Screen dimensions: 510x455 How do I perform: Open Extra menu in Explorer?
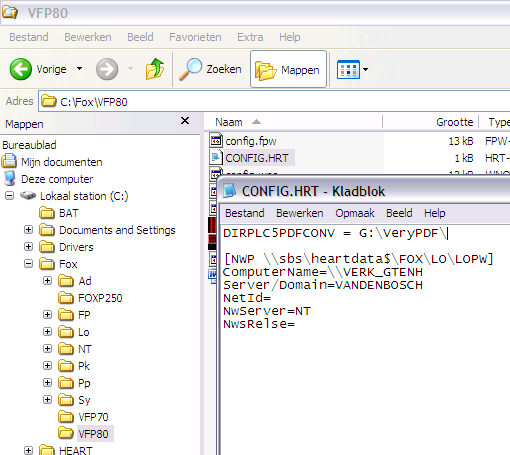[250, 37]
